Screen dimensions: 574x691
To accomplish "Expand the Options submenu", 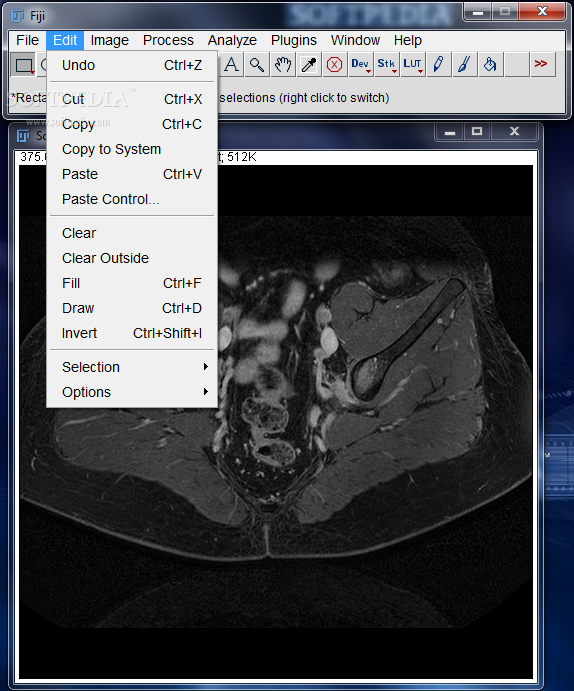I will (x=132, y=392).
